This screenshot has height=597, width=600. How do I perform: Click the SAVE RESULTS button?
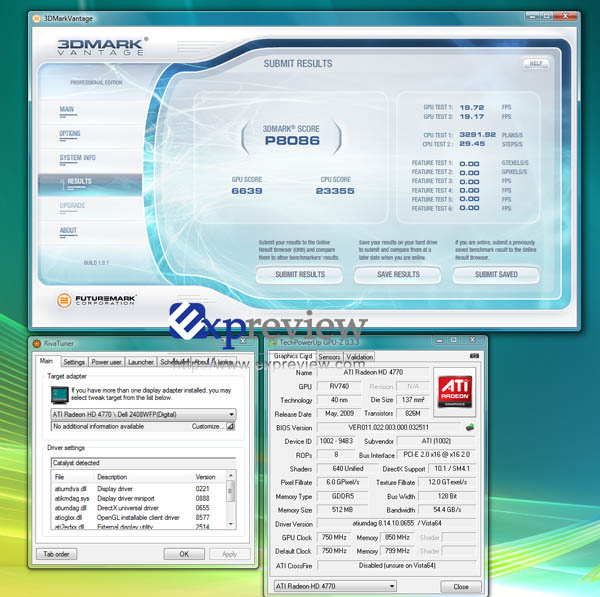pos(398,274)
